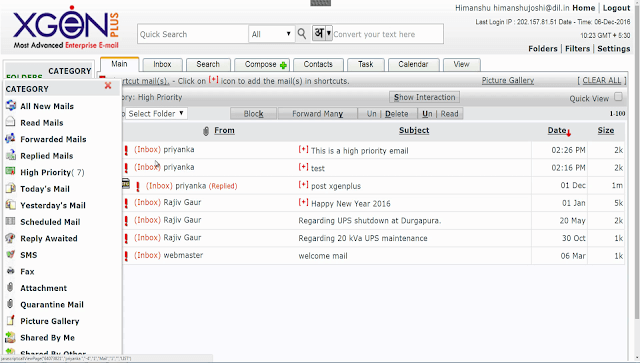Open the 'welcome mail' message
This screenshot has width=640, height=363.
(323, 256)
